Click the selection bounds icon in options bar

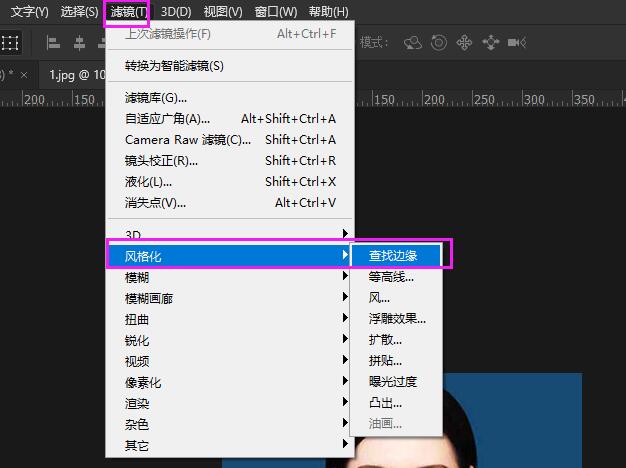point(10,43)
